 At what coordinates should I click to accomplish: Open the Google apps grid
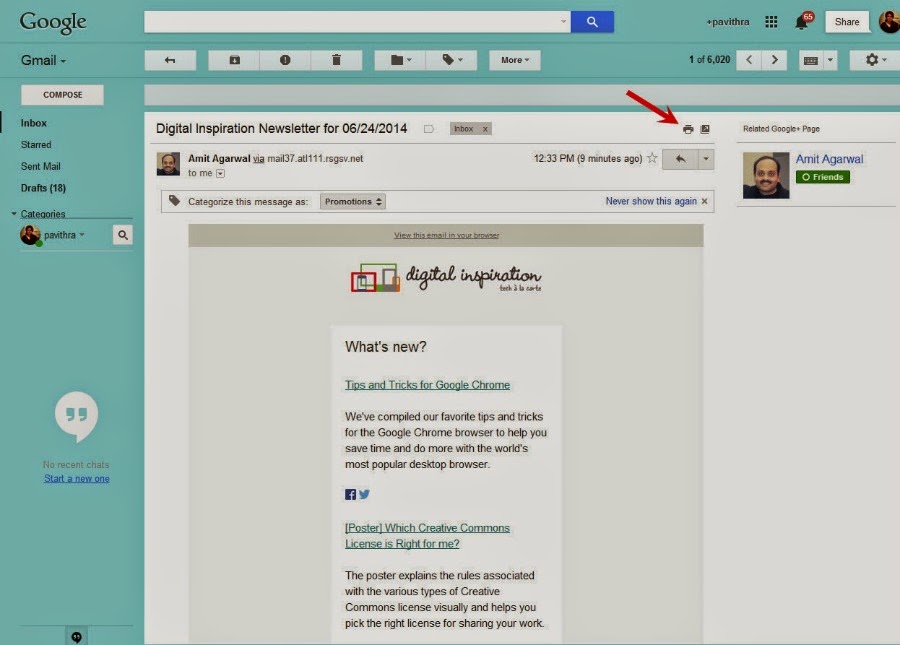coord(771,21)
